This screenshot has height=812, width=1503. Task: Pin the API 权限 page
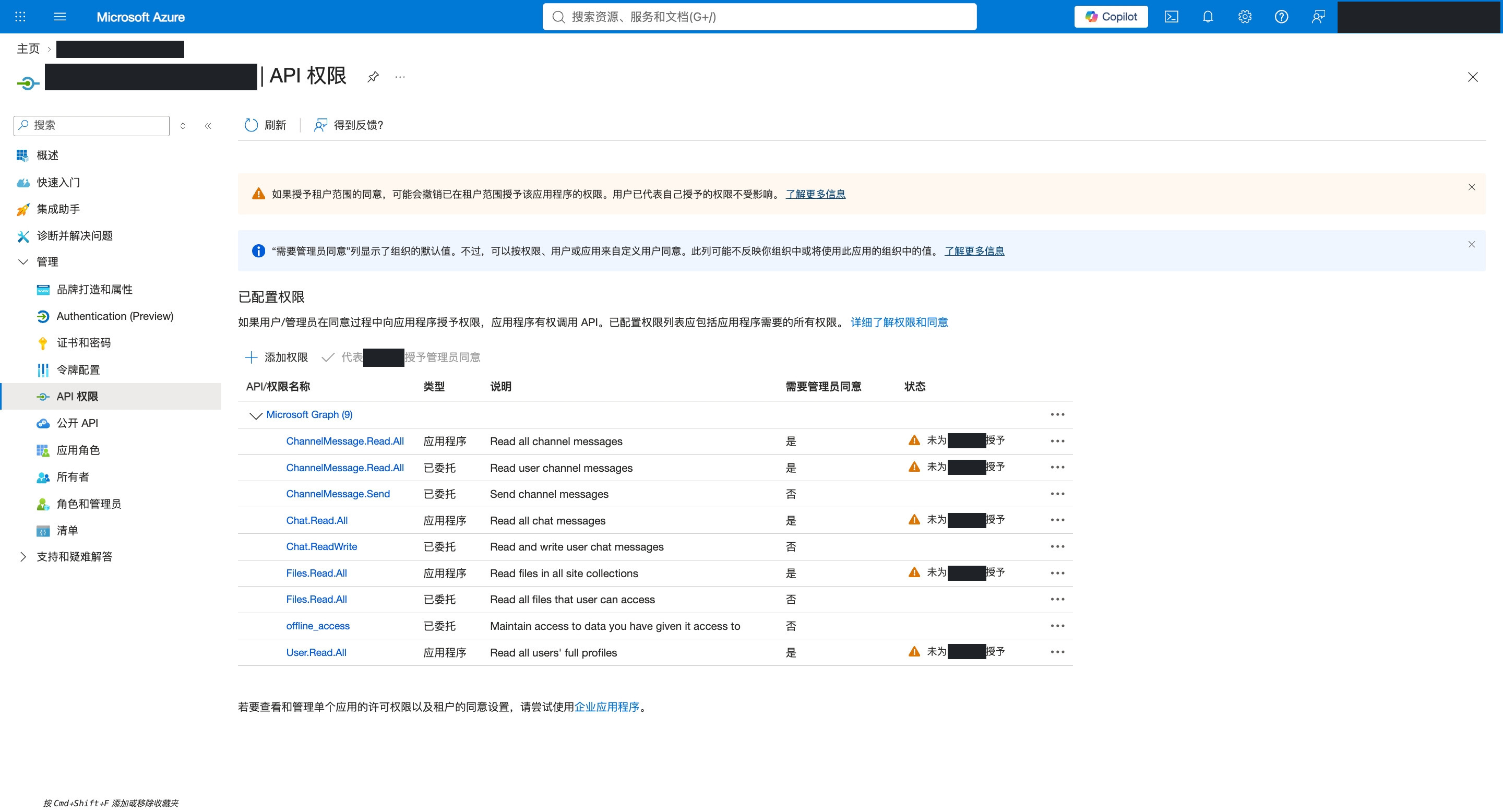coord(373,76)
